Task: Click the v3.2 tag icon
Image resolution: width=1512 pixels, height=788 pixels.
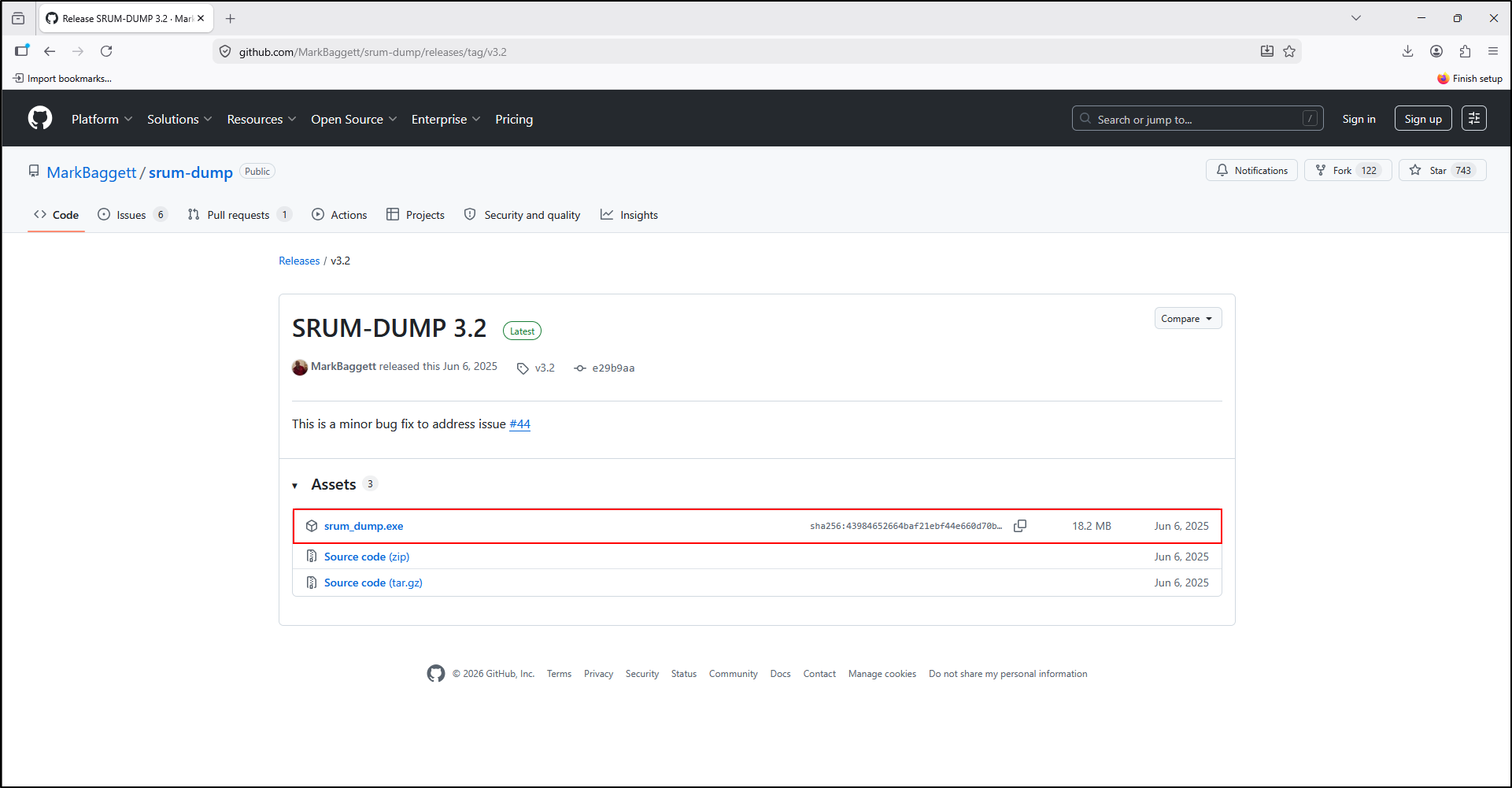Action: [x=523, y=368]
